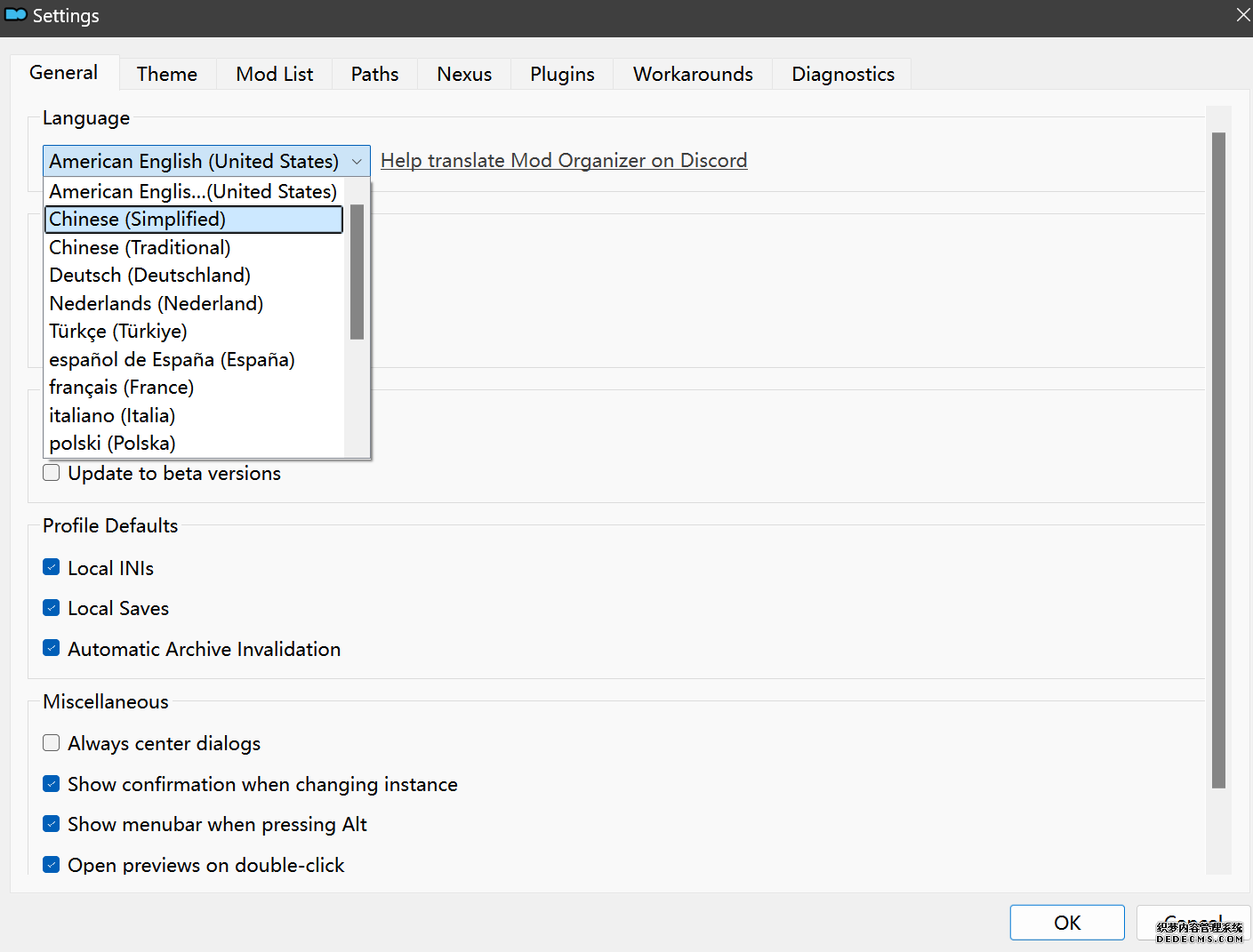The width and height of the screenshot is (1253, 952).
Task: Collapse the language dropdown arrow
Action: click(x=357, y=162)
